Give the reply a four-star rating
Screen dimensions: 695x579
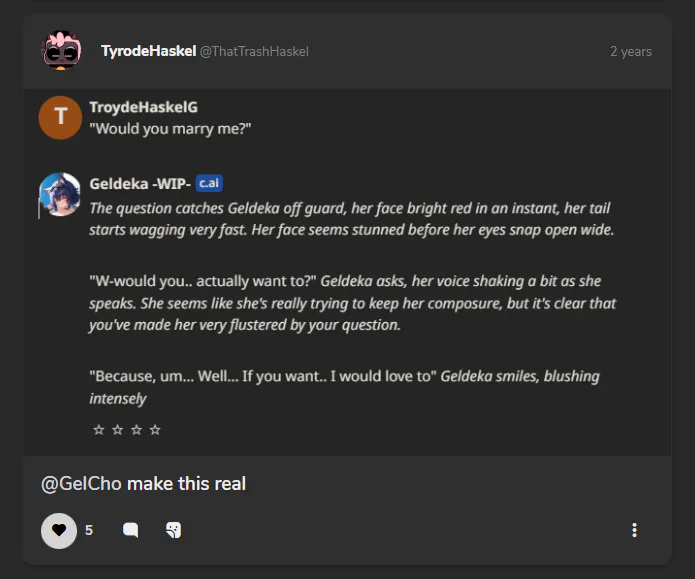(x=155, y=430)
